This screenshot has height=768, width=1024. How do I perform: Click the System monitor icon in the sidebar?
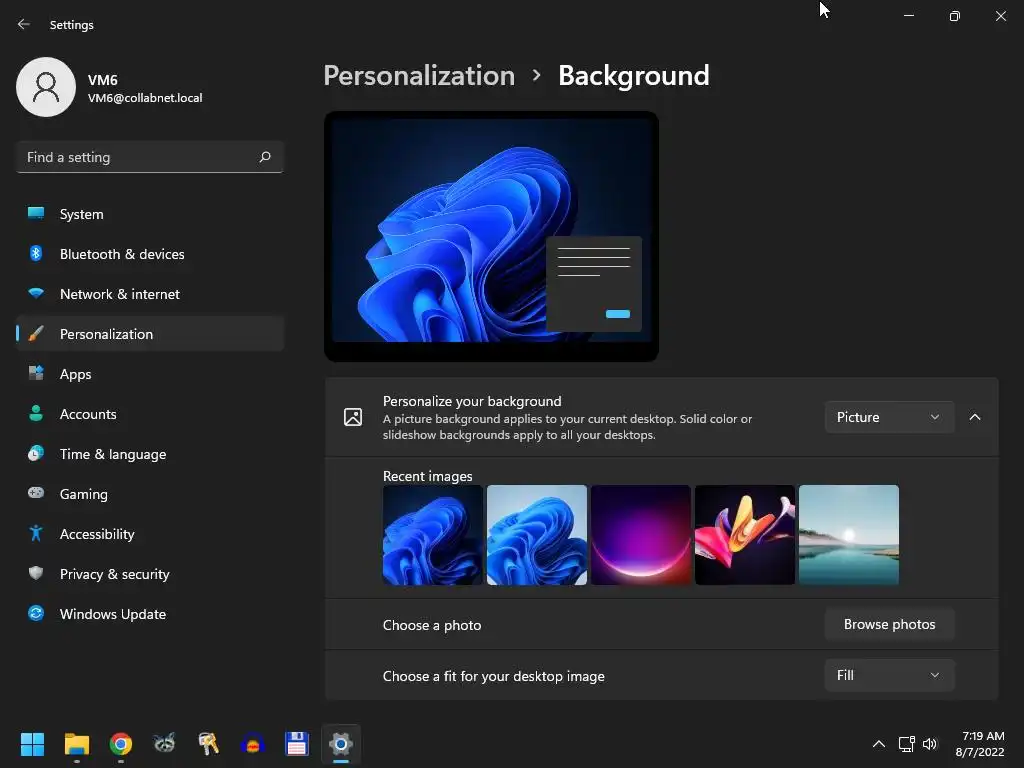point(36,214)
